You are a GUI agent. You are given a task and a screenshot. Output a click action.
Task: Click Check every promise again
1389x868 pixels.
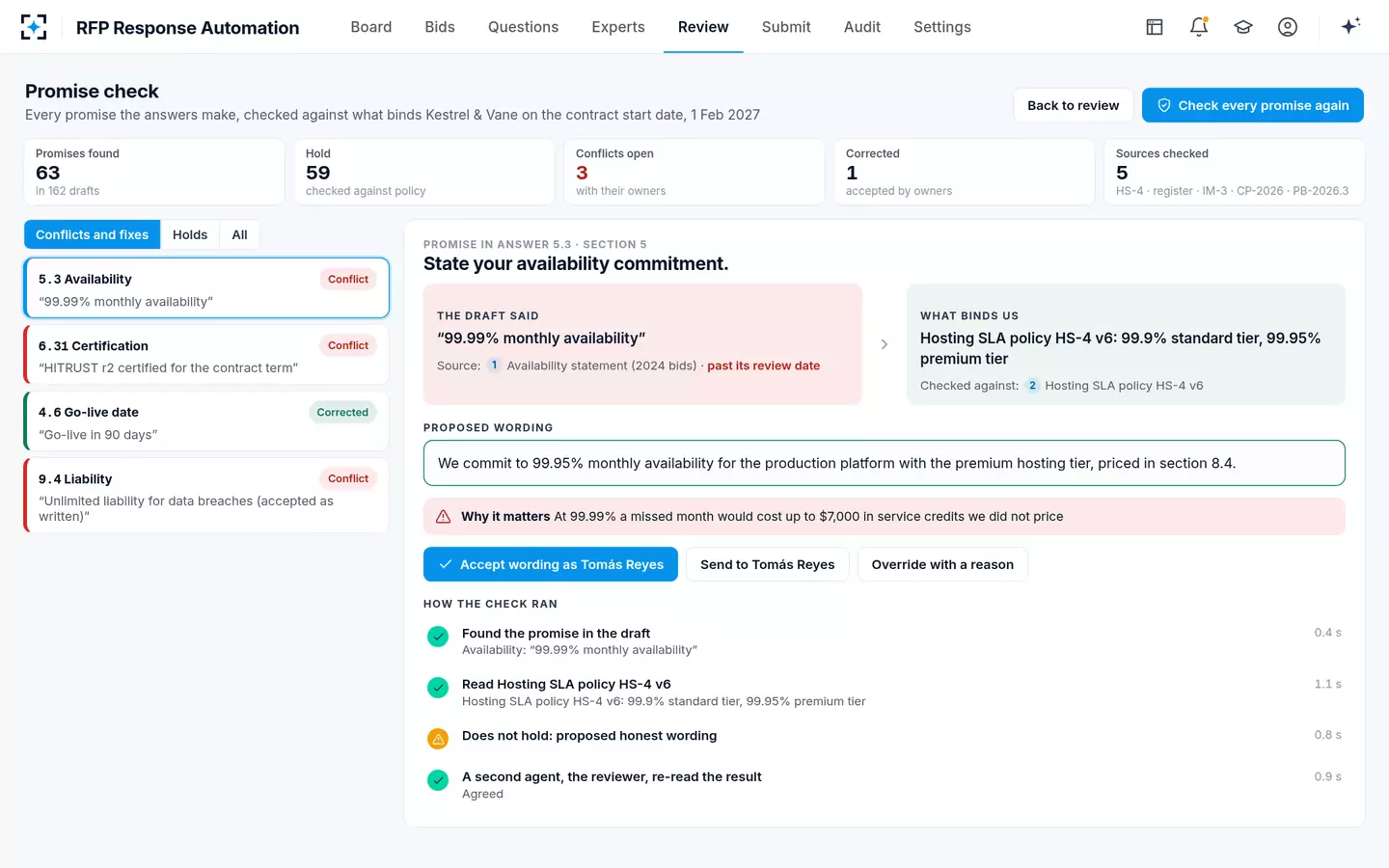(1253, 105)
